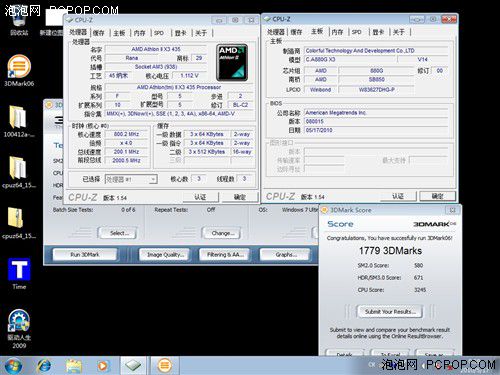Open the 100412a folder on desktop
Screen dimensions: 500x375
point(18,122)
